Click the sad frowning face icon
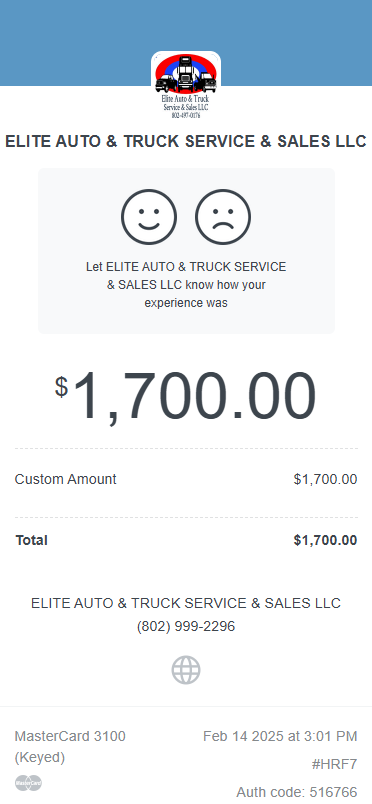372x804 pixels. [x=223, y=217]
